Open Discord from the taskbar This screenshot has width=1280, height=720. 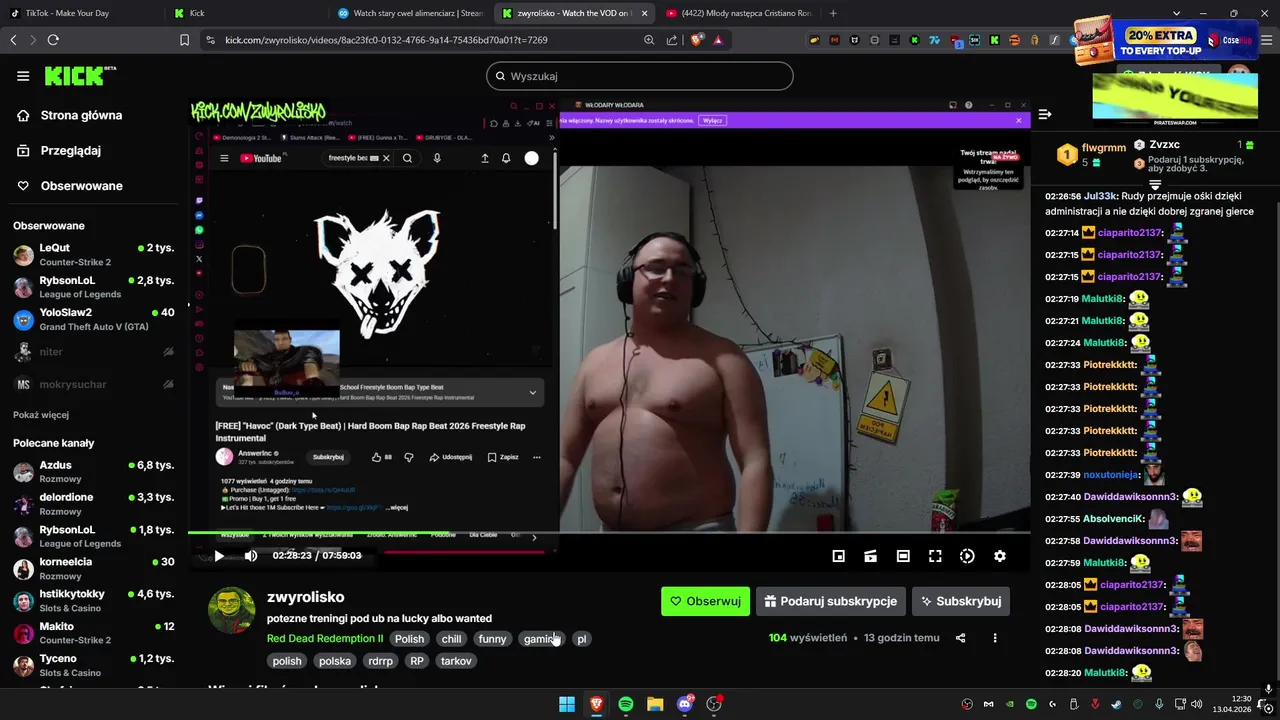pos(685,704)
